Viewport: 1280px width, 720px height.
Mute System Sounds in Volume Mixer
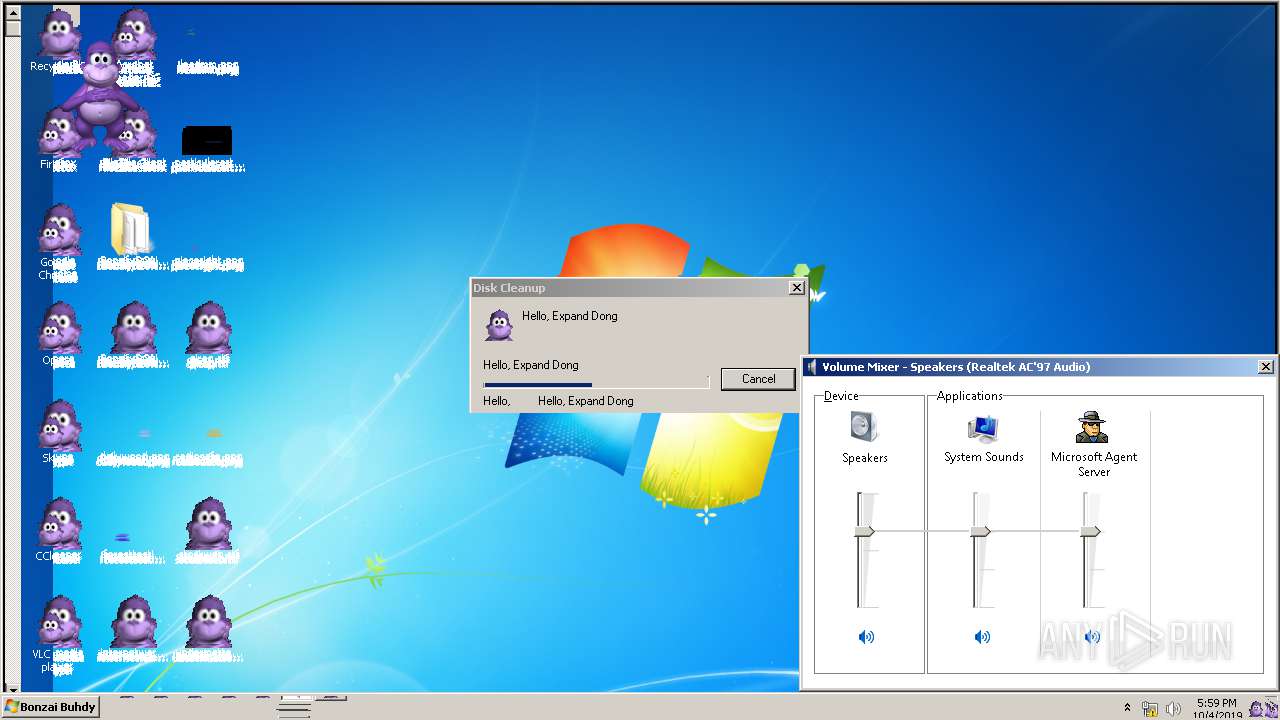(x=982, y=637)
